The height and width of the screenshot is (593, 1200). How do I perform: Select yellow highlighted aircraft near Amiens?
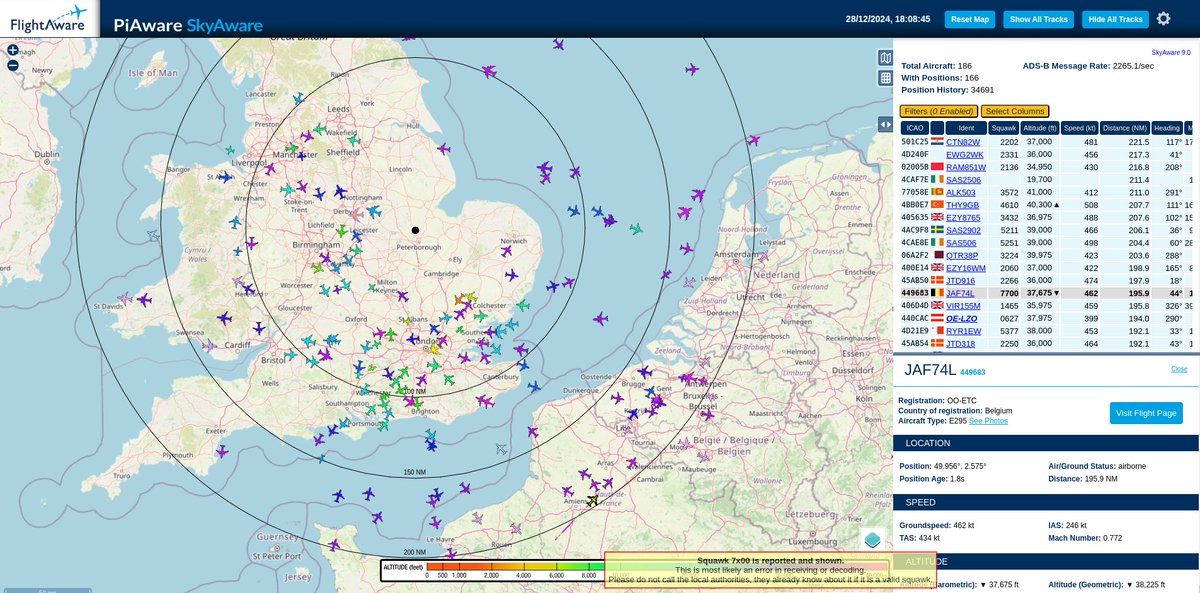click(x=593, y=500)
